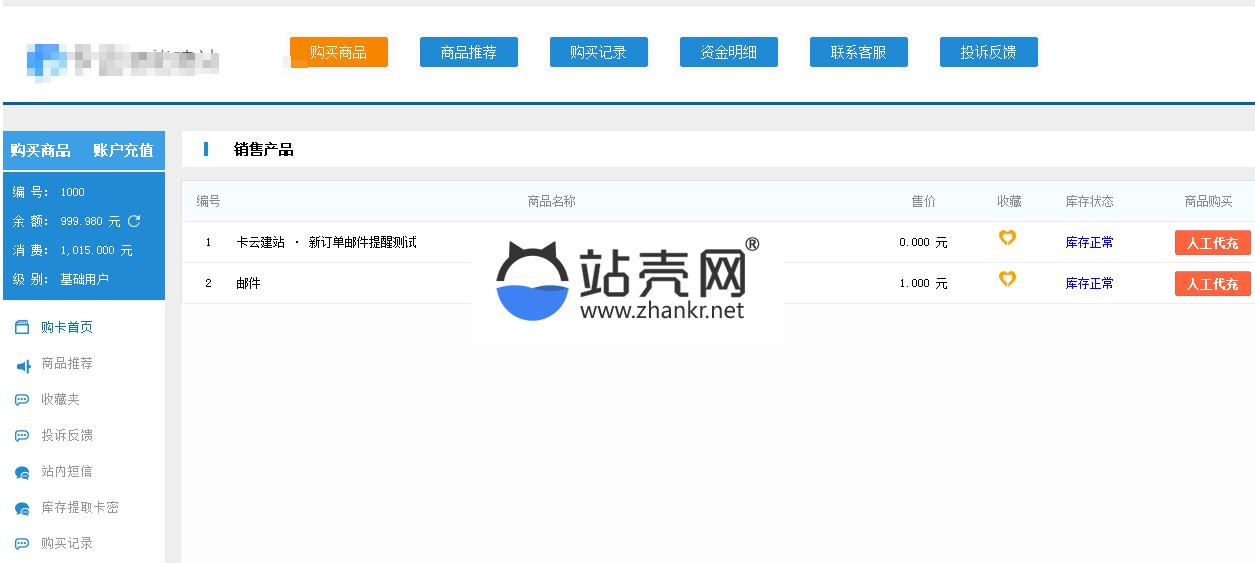Open the 站内短信 sidebar link
This screenshot has height=563, width=1255.
(67, 471)
